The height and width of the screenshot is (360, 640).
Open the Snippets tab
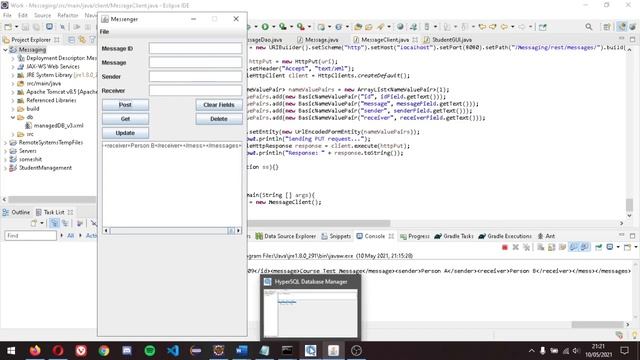336,236
